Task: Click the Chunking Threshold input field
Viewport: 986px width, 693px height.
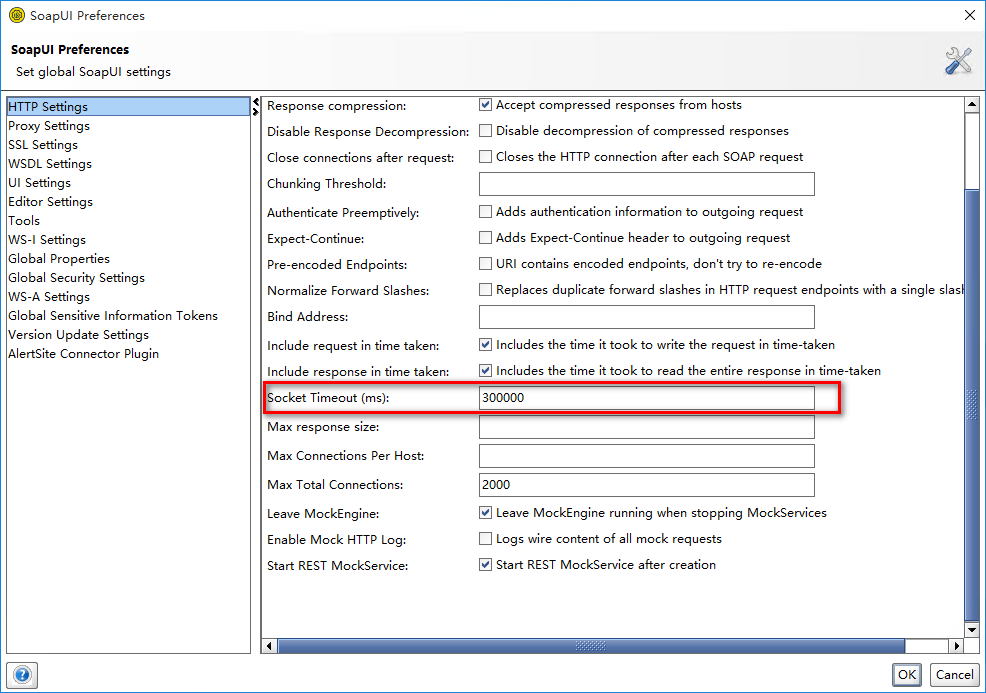Action: coord(646,184)
